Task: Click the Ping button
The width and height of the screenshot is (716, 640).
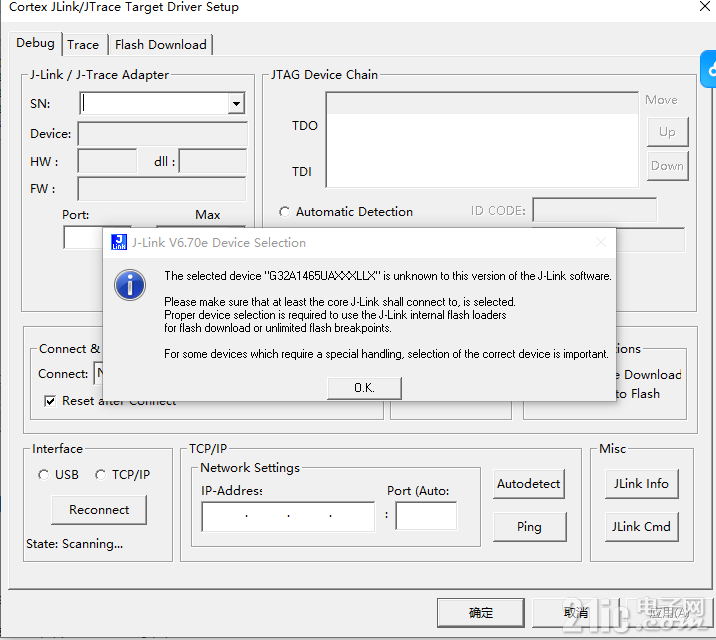Action: pyautogui.click(x=530, y=527)
